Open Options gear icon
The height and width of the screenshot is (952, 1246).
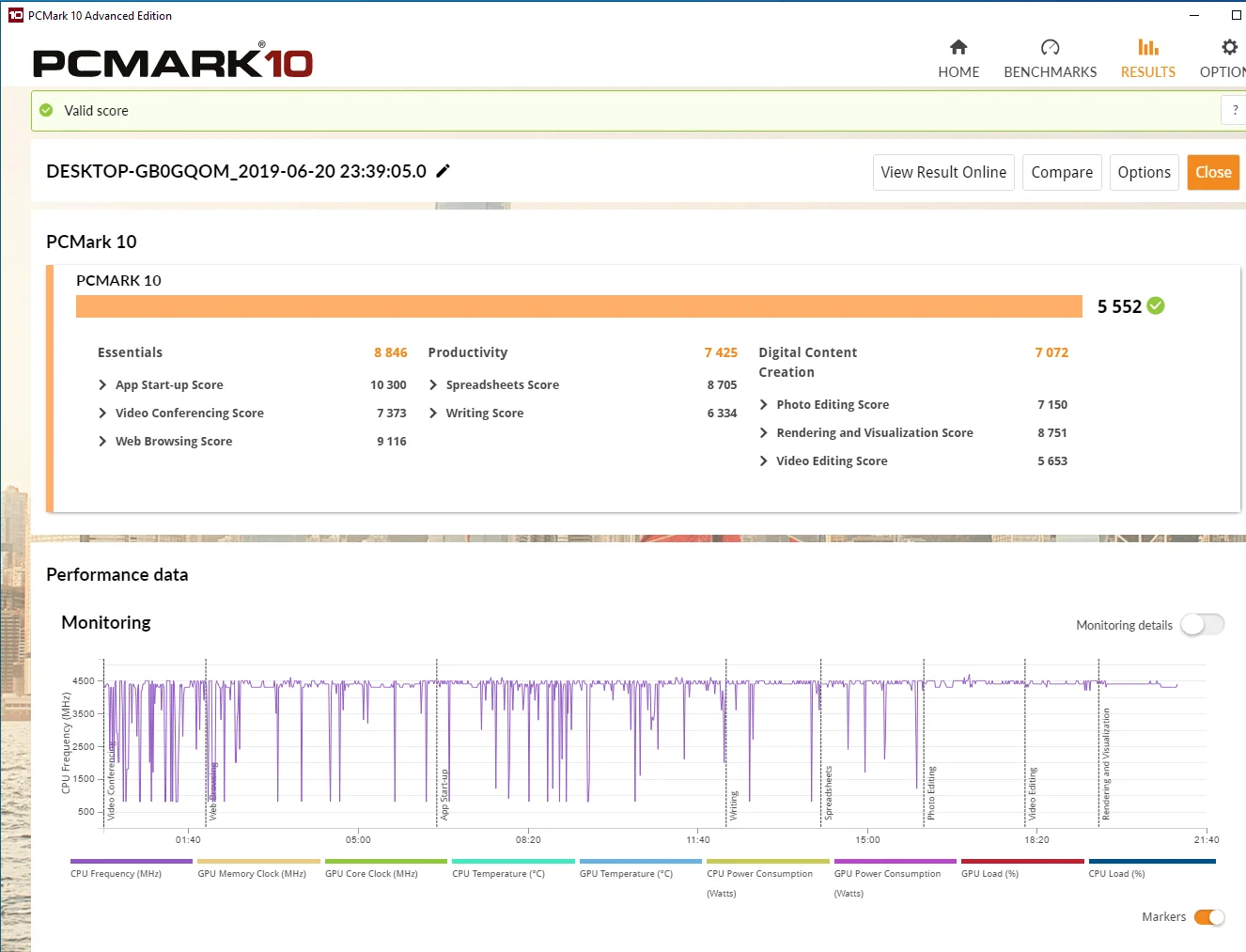click(1229, 47)
